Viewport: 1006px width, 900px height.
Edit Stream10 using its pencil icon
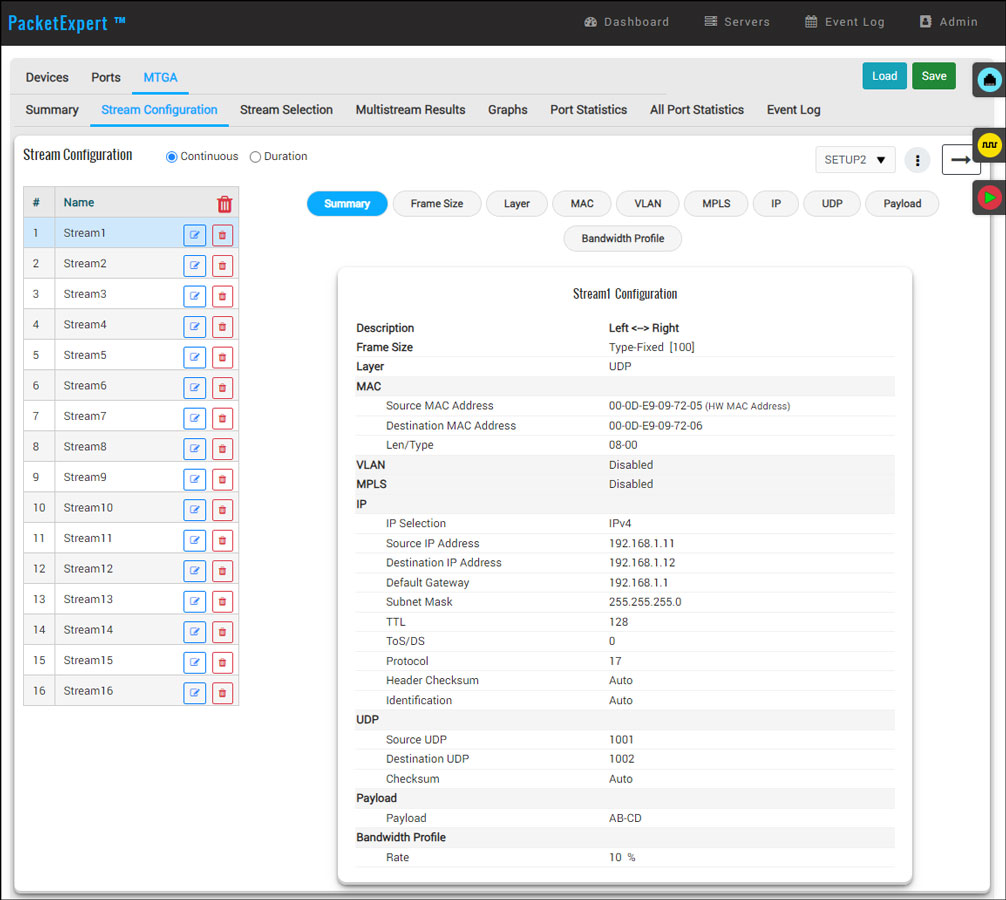[194, 509]
